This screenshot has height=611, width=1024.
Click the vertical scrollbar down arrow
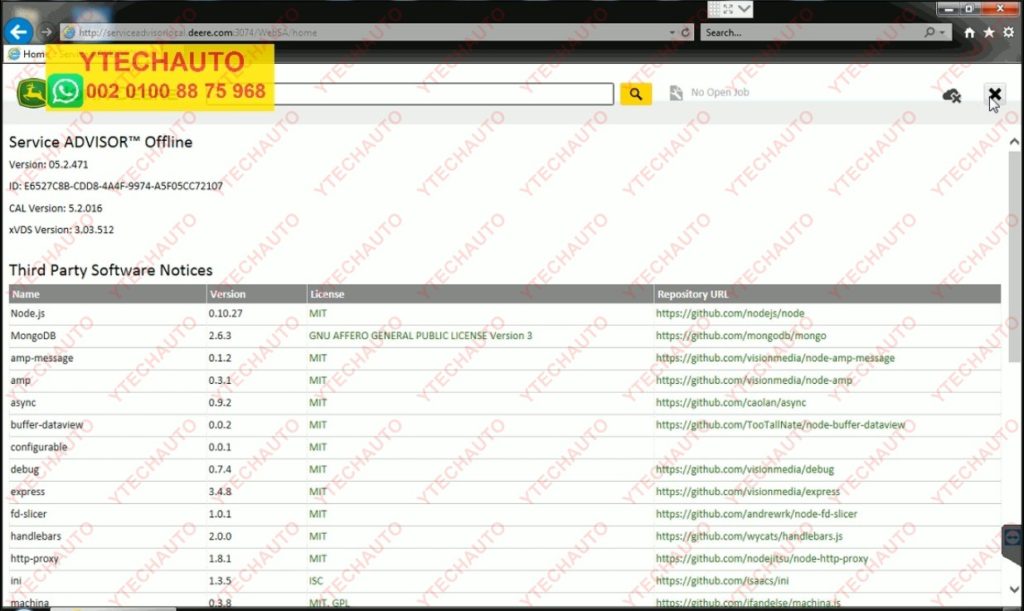pyautogui.click(x=1014, y=589)
